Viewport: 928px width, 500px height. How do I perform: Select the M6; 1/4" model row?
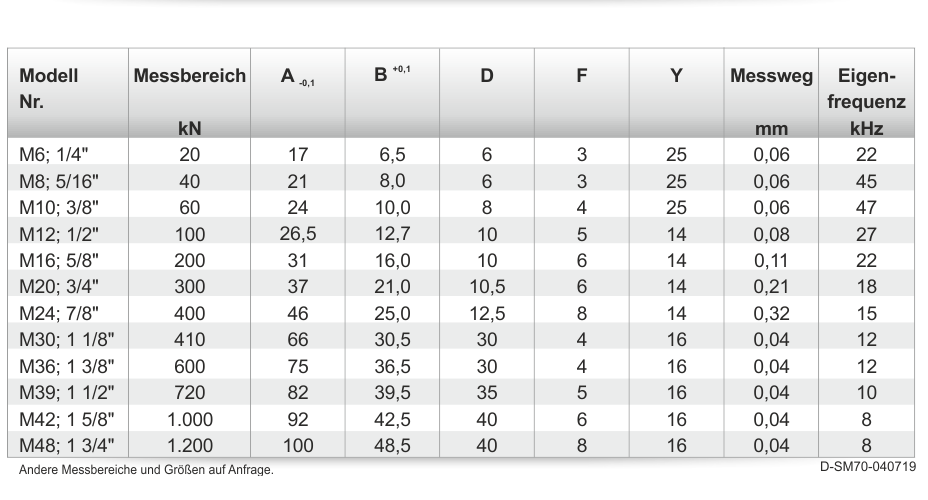tap(461, 154)
